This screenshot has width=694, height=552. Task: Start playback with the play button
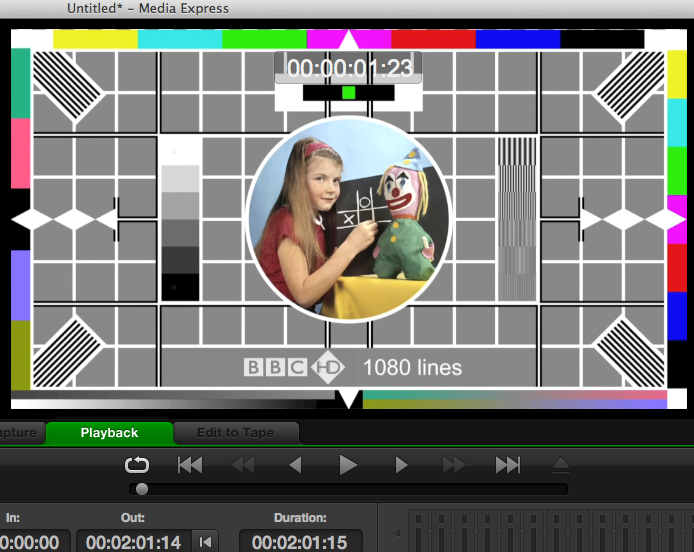click(x=348, y=465)
